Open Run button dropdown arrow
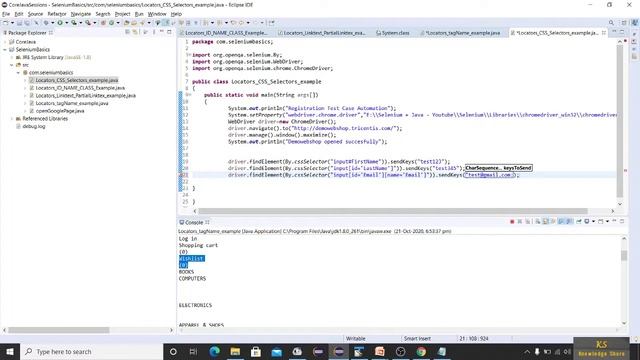This screenshot has width=640, height=360. [67, 23]
